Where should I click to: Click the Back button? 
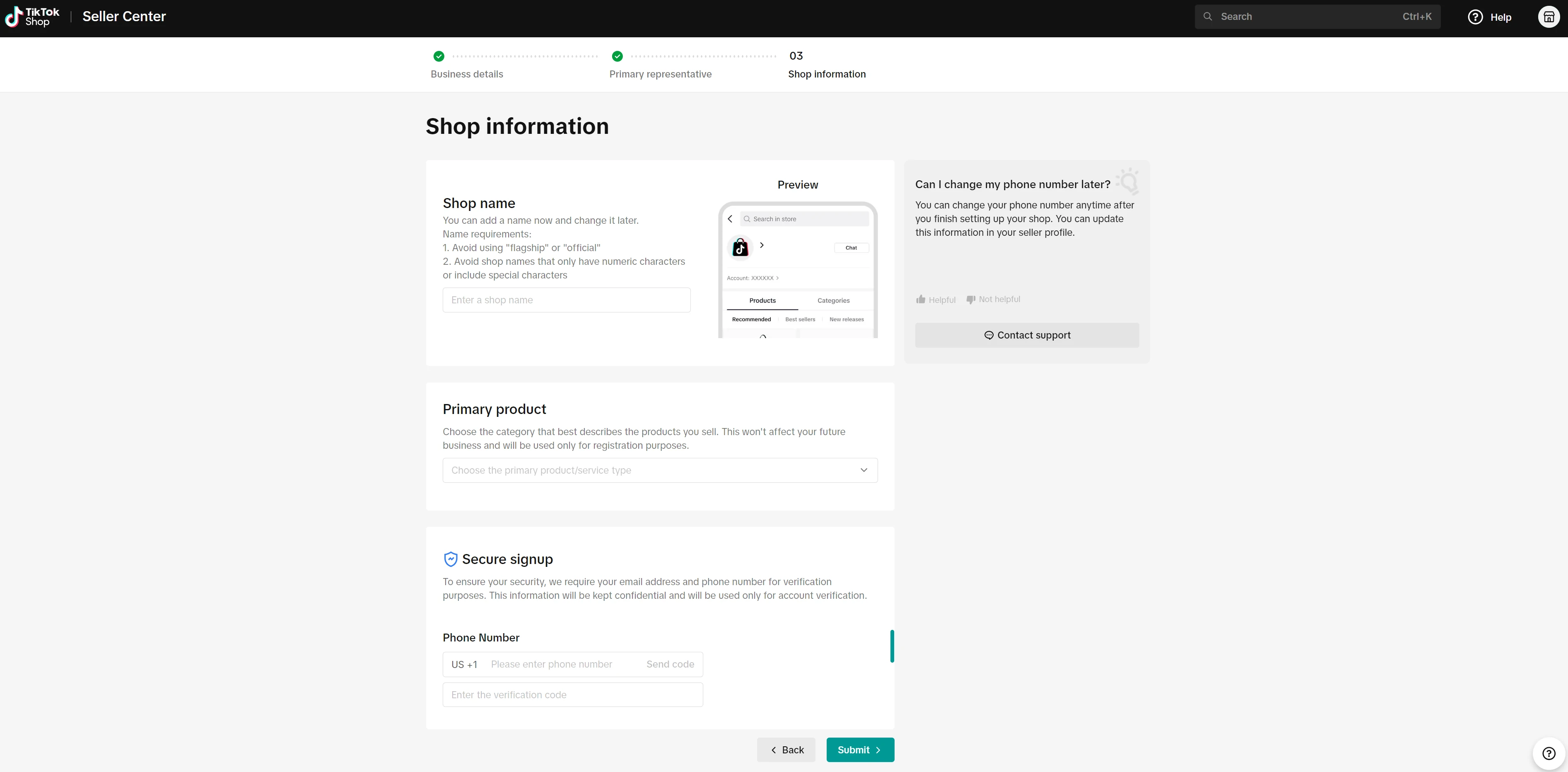pyautogui.click(x=786, y=750)
